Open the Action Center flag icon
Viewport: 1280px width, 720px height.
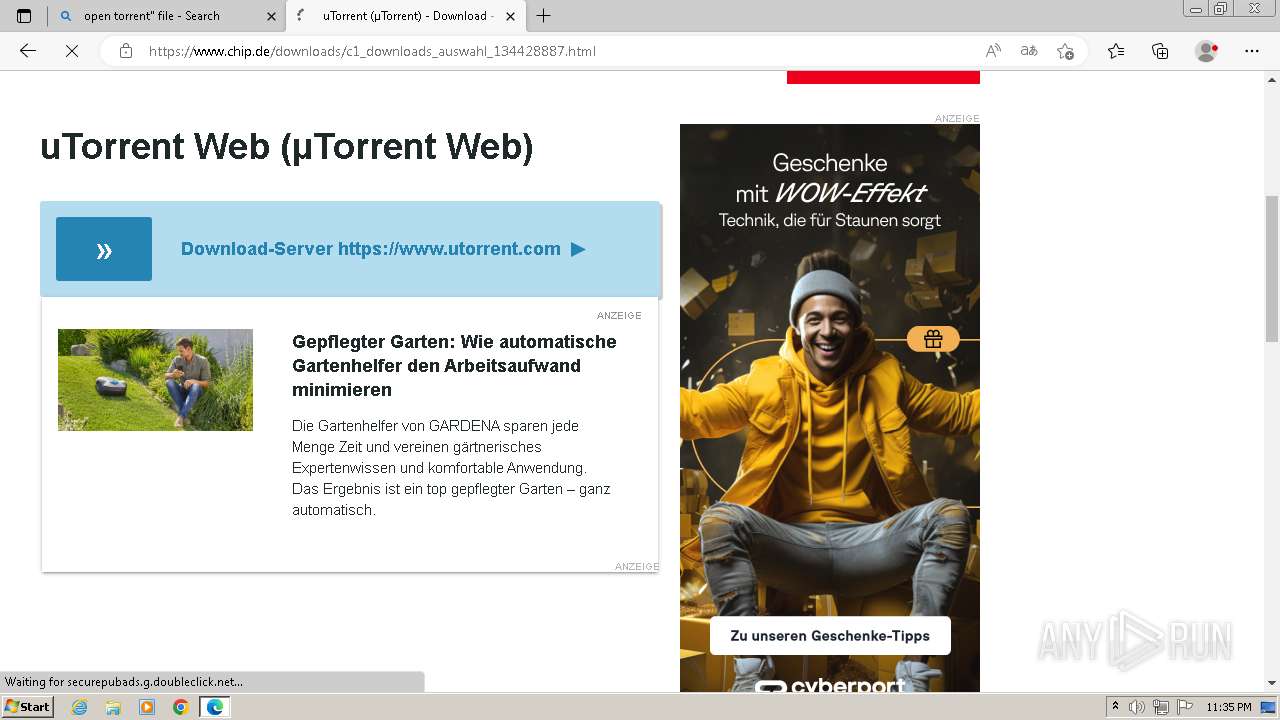pyautogui.click(x=1185, y=707)
